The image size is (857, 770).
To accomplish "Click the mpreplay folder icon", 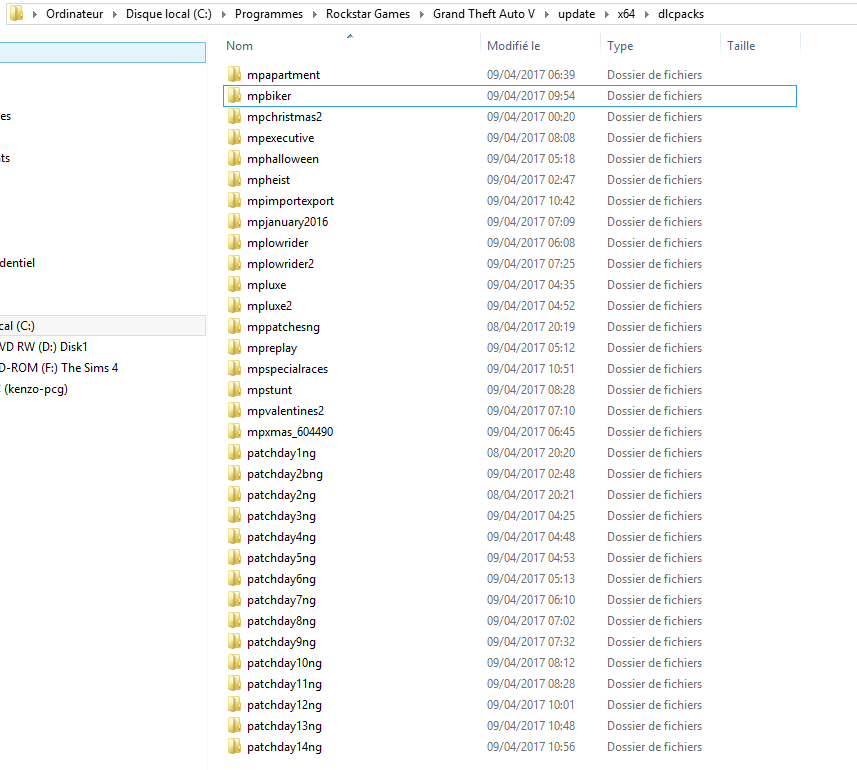I will click(x=234, y=347).
